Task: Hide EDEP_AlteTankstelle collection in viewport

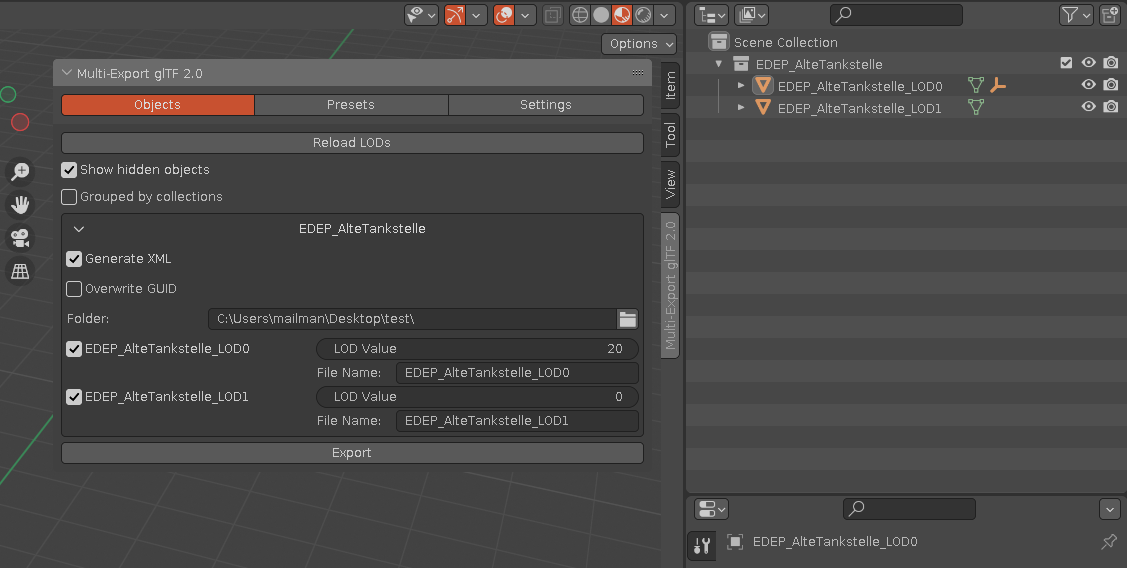Action: 1089,63
